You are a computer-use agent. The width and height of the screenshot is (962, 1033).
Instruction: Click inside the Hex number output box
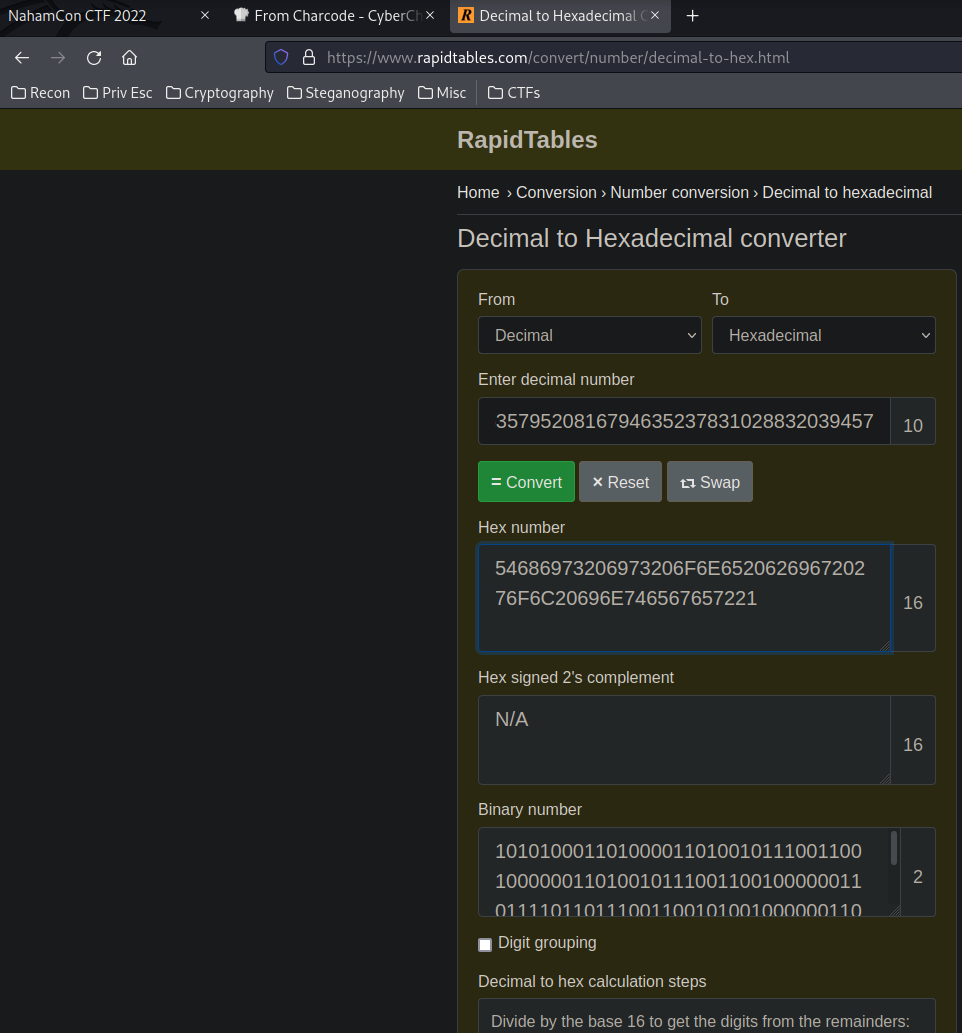click(685, 598)
